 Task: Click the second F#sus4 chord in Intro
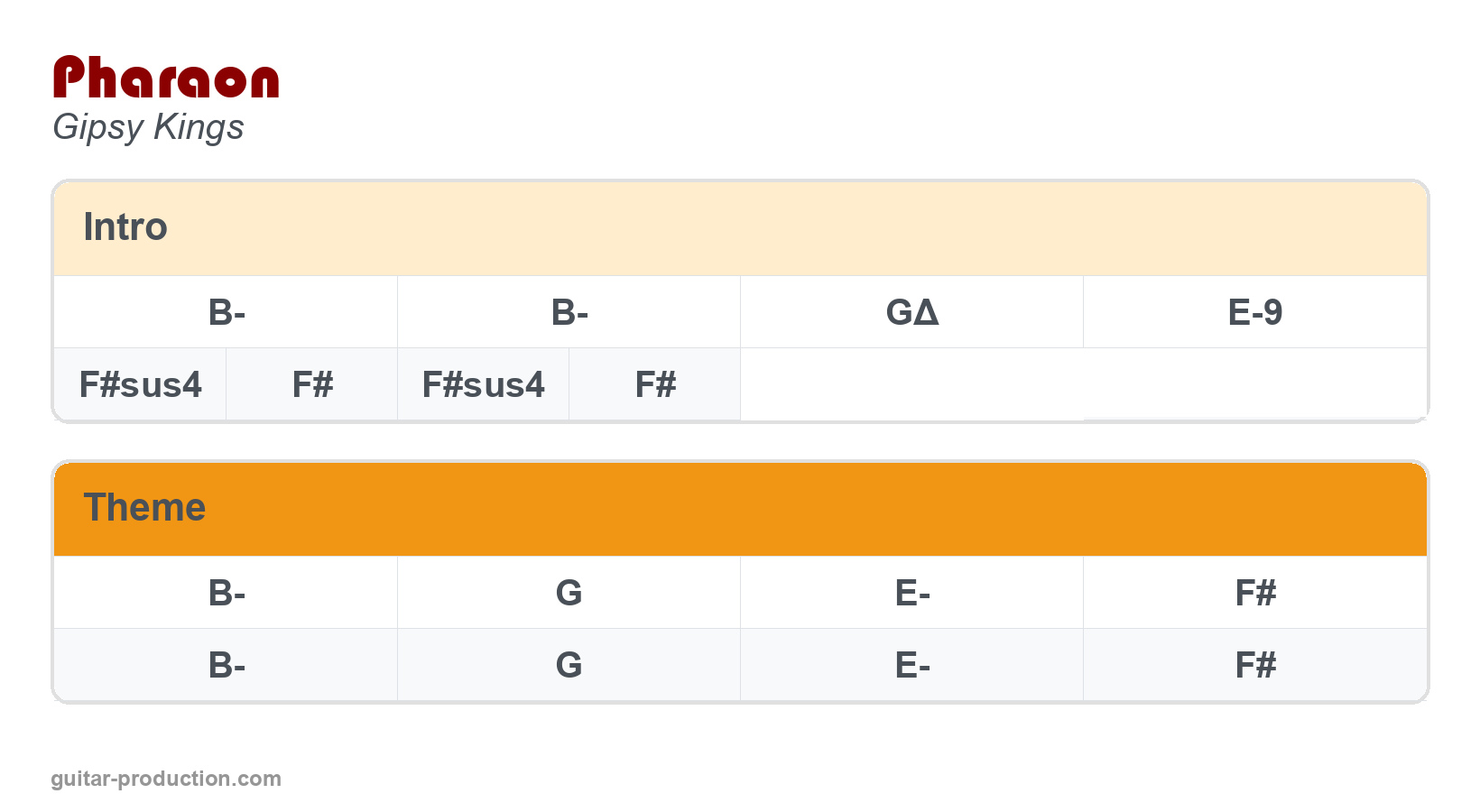[484, 384]
